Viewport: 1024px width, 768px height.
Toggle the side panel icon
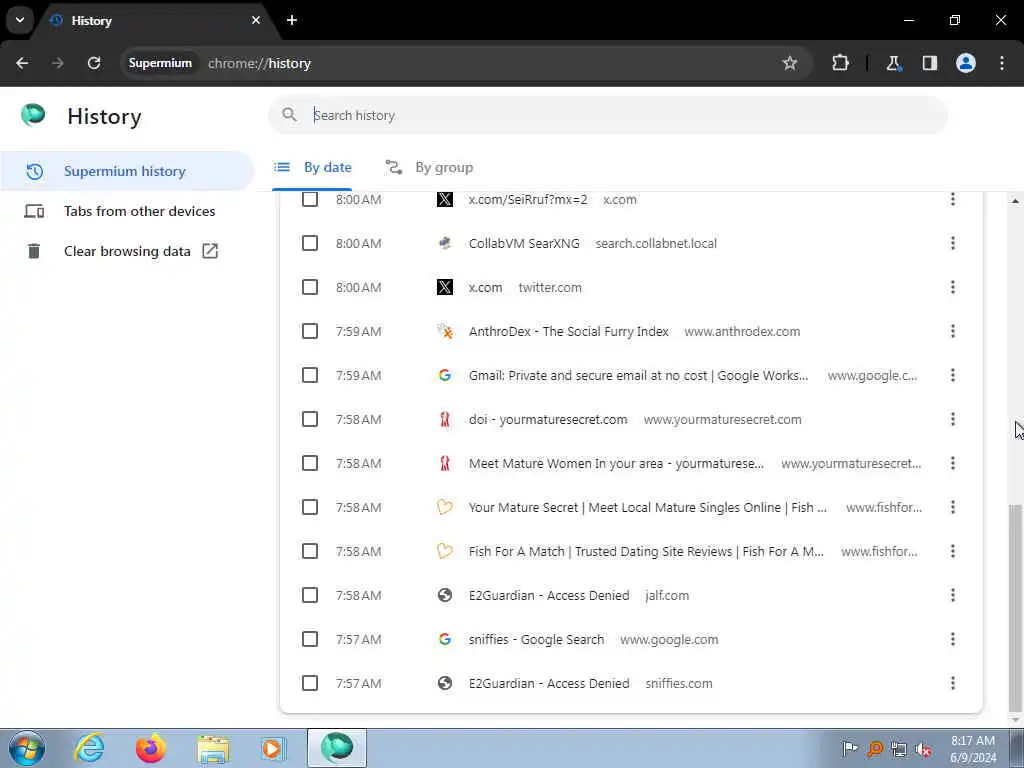(x=930, y=63)
